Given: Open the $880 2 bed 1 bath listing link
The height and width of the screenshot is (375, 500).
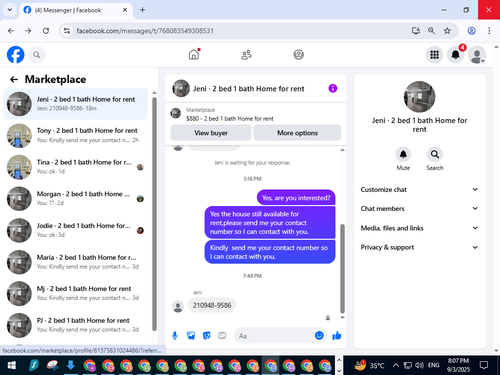Looking at the screenshot, I should tap(230, 119).
